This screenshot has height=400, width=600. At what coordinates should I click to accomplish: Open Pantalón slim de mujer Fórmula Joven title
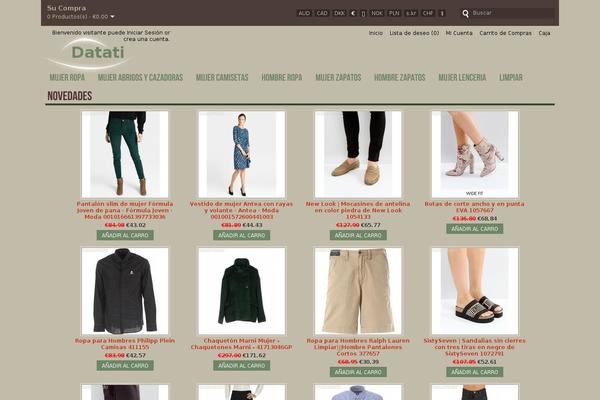coord(125,210)
